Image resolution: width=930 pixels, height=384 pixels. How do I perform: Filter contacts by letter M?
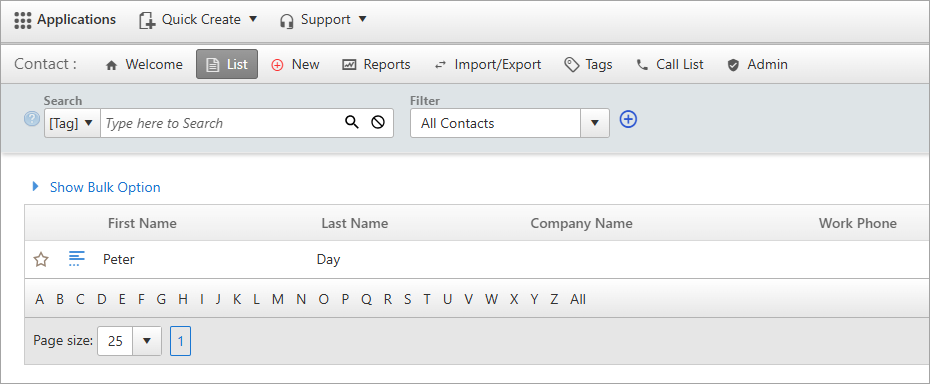pos(278,299)
